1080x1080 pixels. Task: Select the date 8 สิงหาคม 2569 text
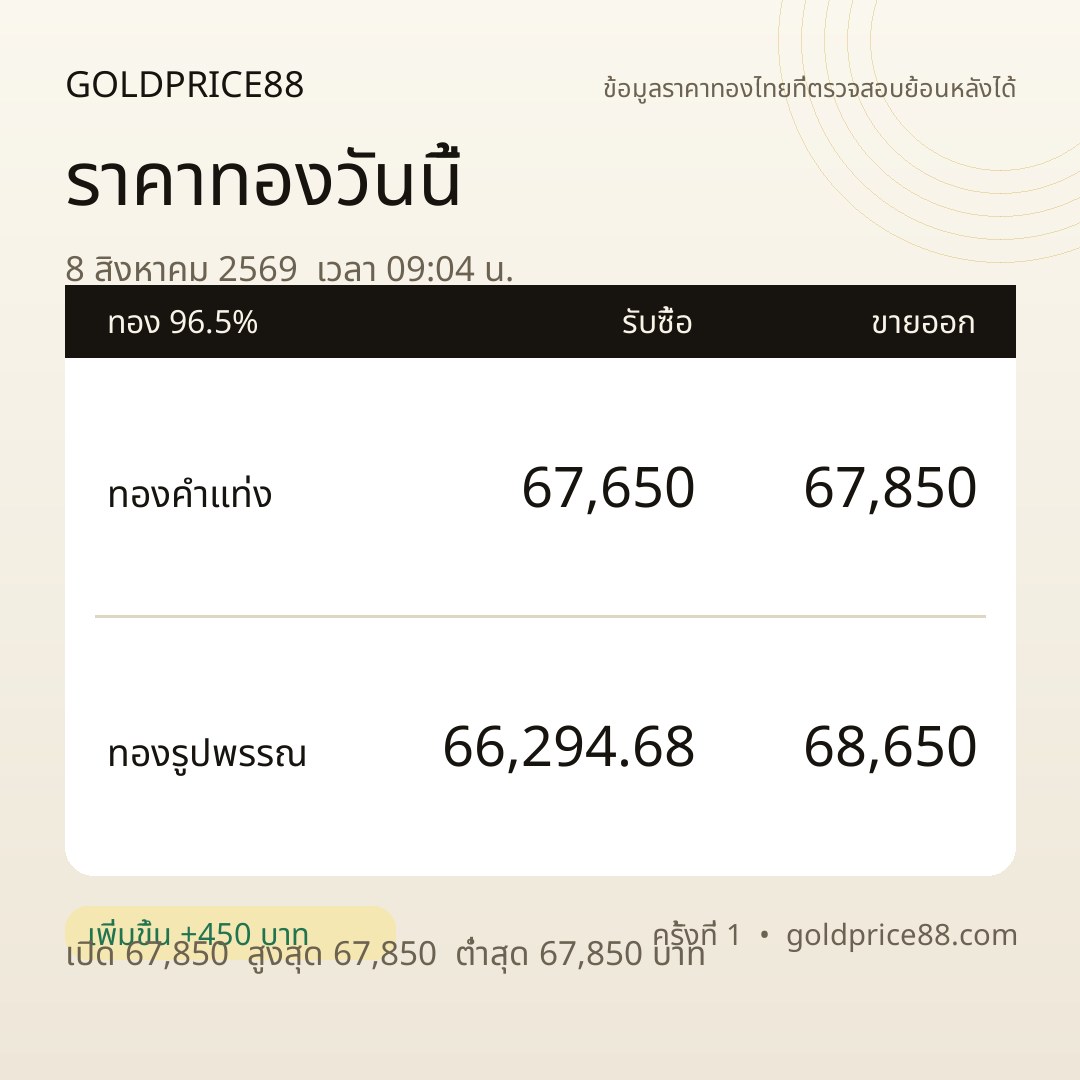point(181,269)
